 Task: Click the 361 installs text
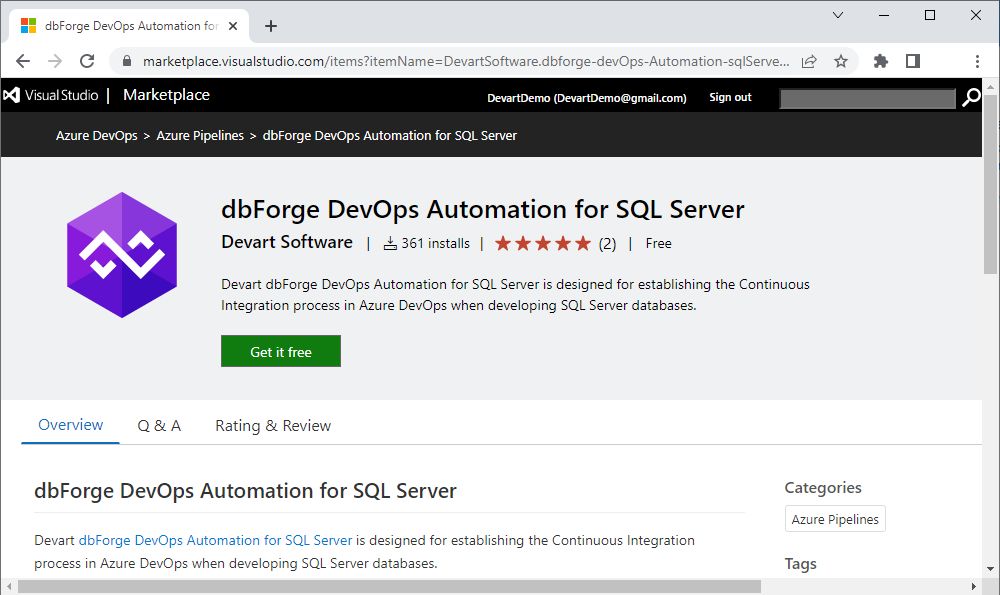pyautogui.click(x=436, y=244)
